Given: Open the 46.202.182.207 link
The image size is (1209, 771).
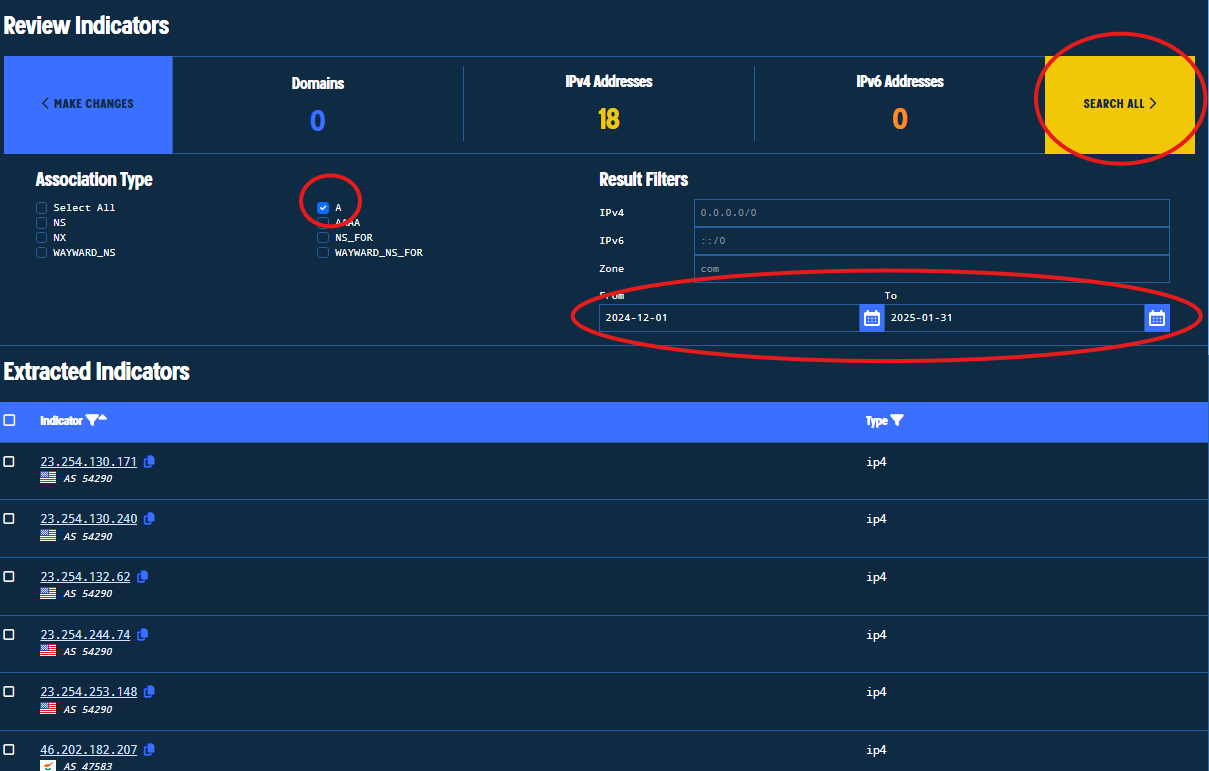Looking at the screenshot, I should pos(88,750).
